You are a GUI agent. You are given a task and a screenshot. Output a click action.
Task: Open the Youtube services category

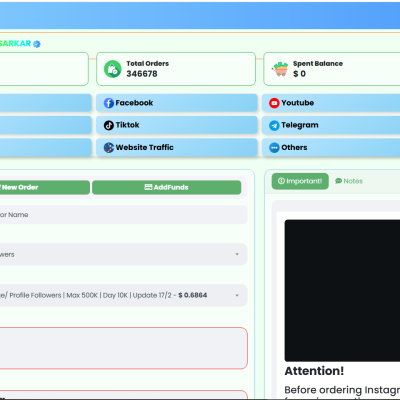click(331, 103)
